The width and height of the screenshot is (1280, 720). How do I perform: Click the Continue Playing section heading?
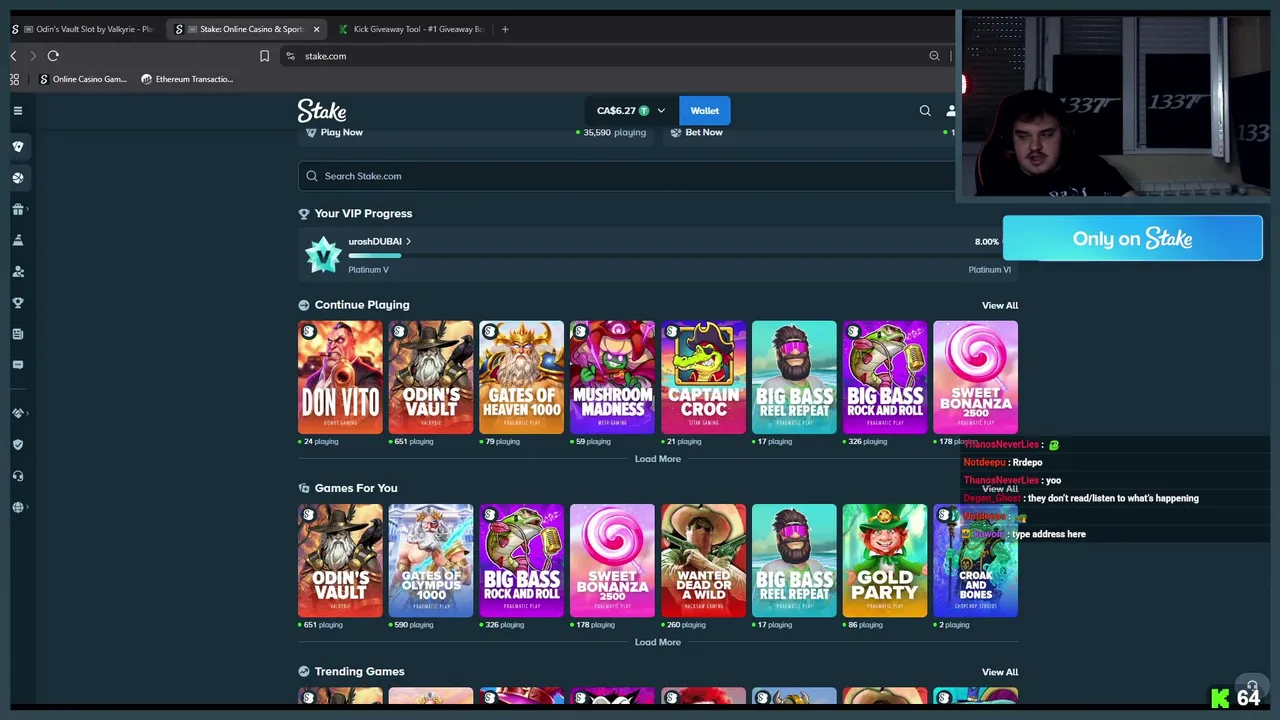[362, 305]
